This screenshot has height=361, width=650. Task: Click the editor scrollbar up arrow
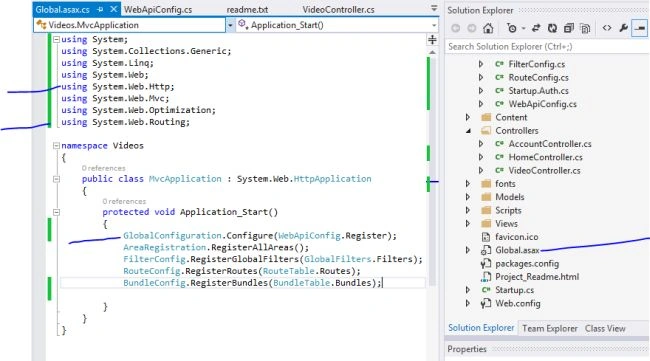pyautogui.click(x=432, y=52)
